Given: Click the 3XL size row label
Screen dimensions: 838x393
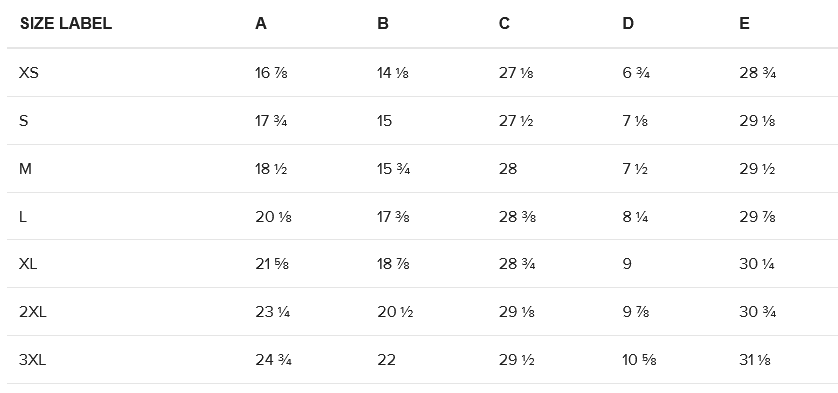Looking at the screenshot, I should coord(33,360).
